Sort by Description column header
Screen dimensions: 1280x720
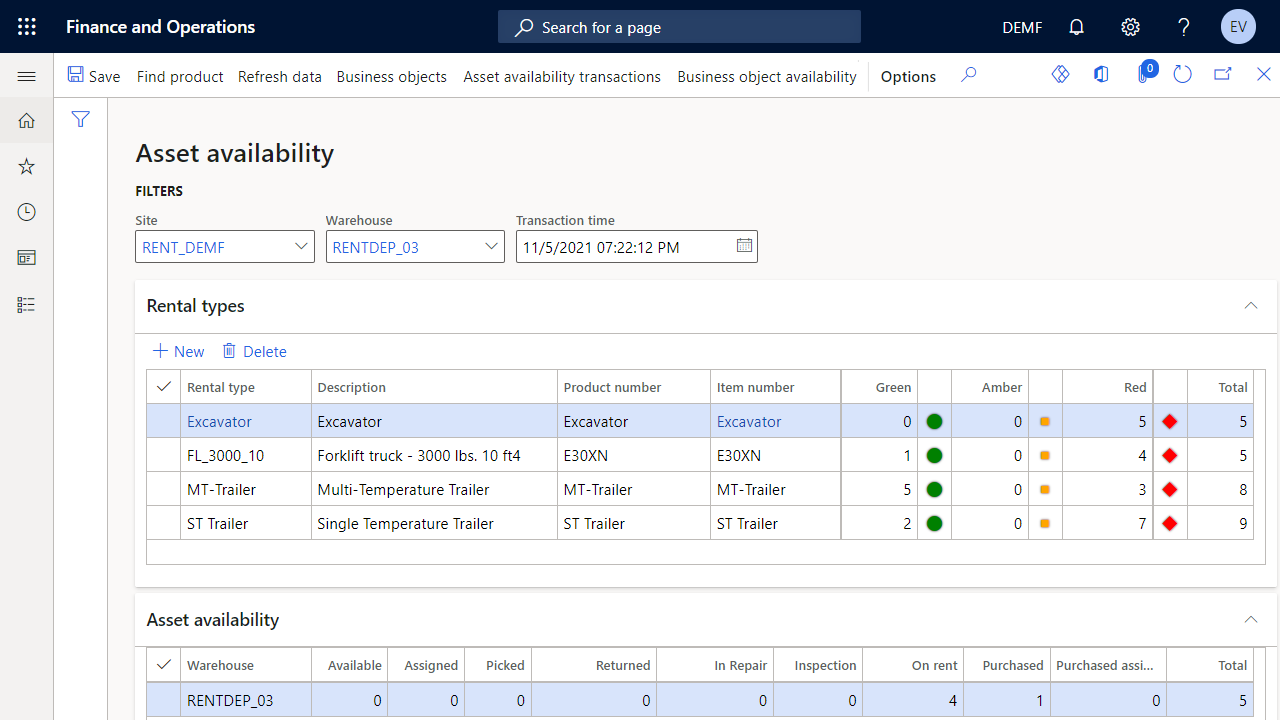434,387
